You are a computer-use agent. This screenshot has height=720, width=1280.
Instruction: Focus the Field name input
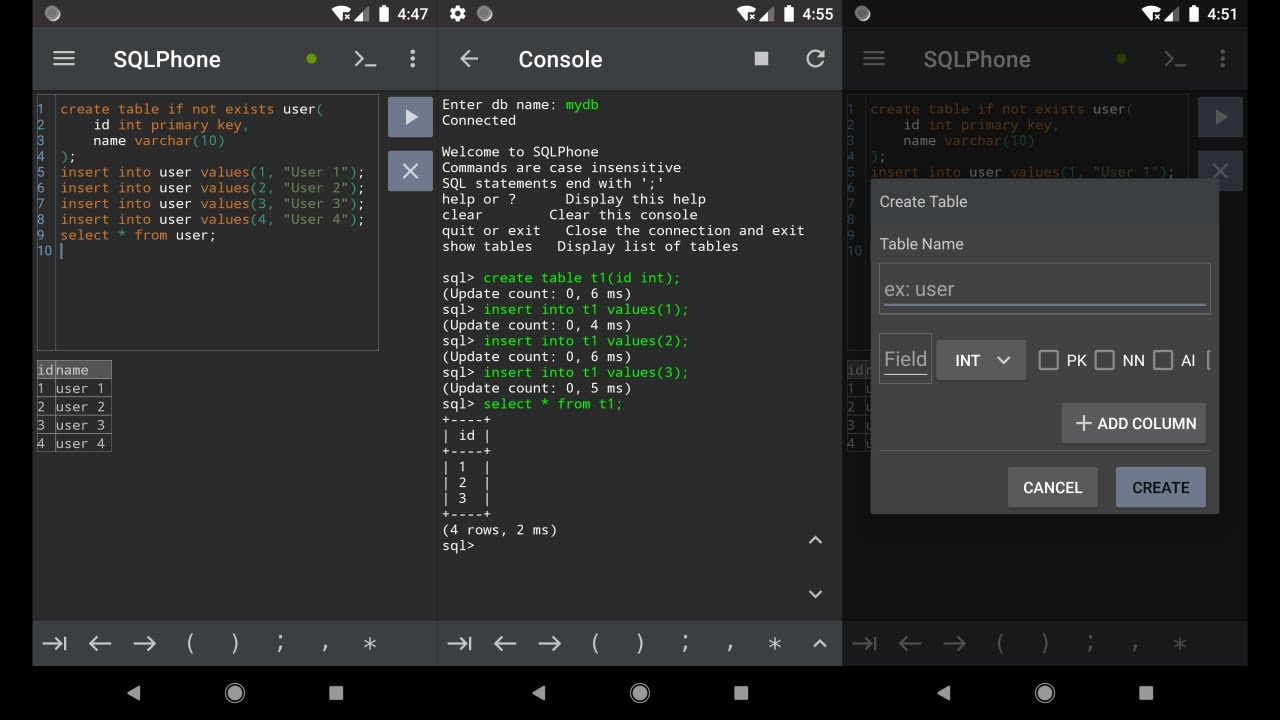(905, 358)
